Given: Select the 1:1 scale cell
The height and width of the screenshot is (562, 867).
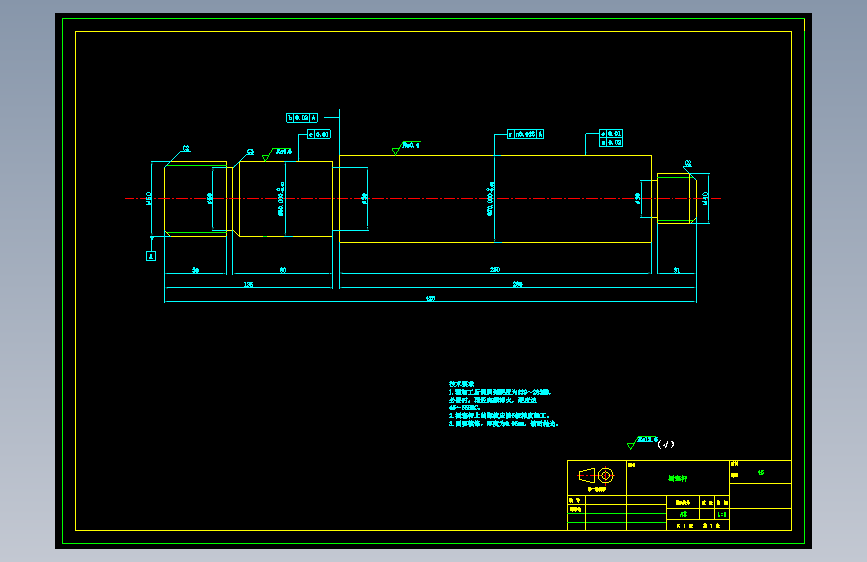Looking at the screenshot, I should (x=722, y=514).
